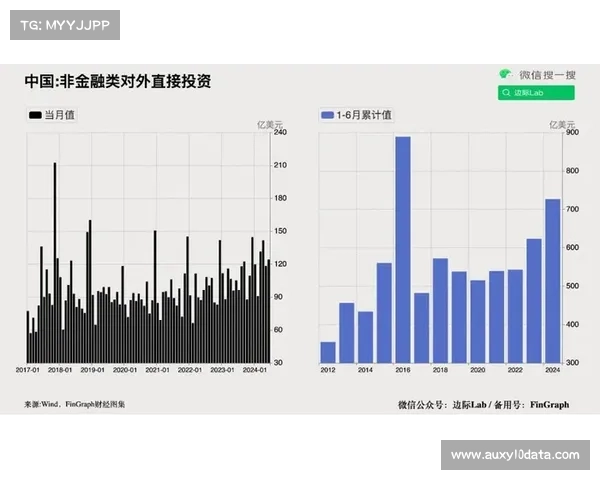Click the 微信公众号: 边际Lab footer text
This screenshot has height=480, width=600.
(442, 405)
